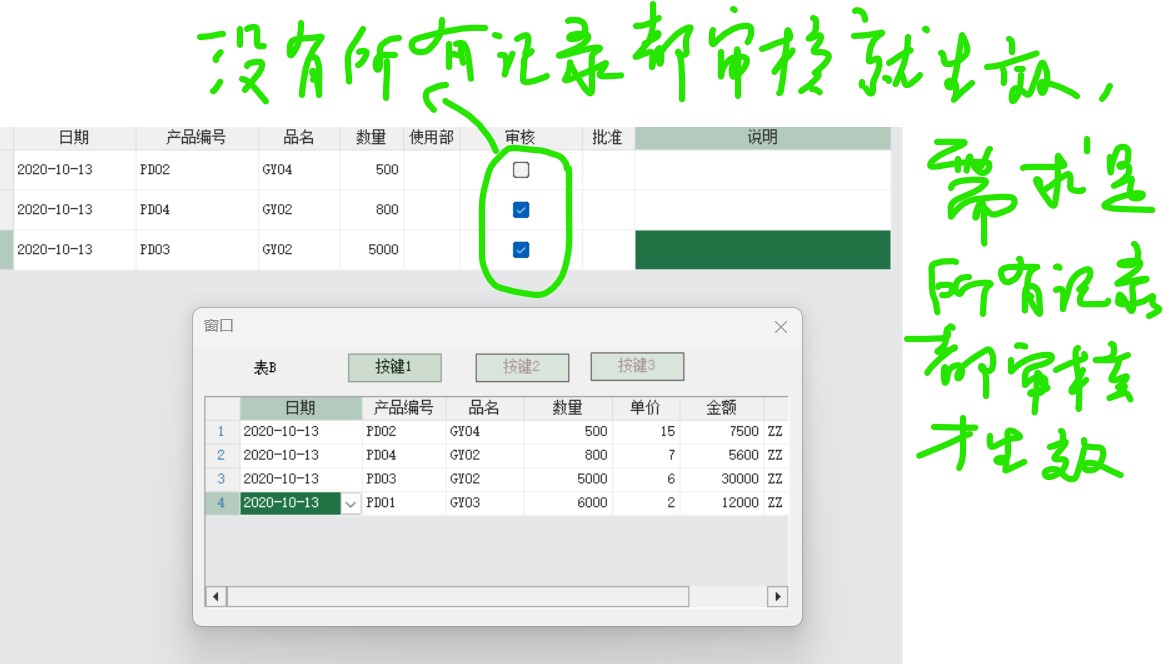The image size is (1165, 664).
Task: Select row header 3 in 表B grid
Action: [x=222, y=479]
